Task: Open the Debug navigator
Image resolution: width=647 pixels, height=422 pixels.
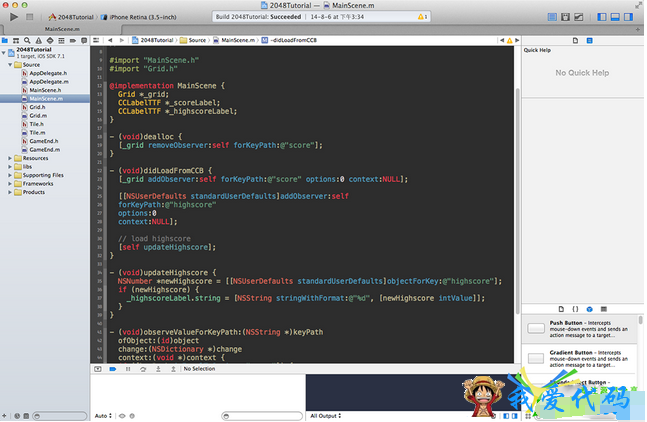Action: [x=61, y=40]
